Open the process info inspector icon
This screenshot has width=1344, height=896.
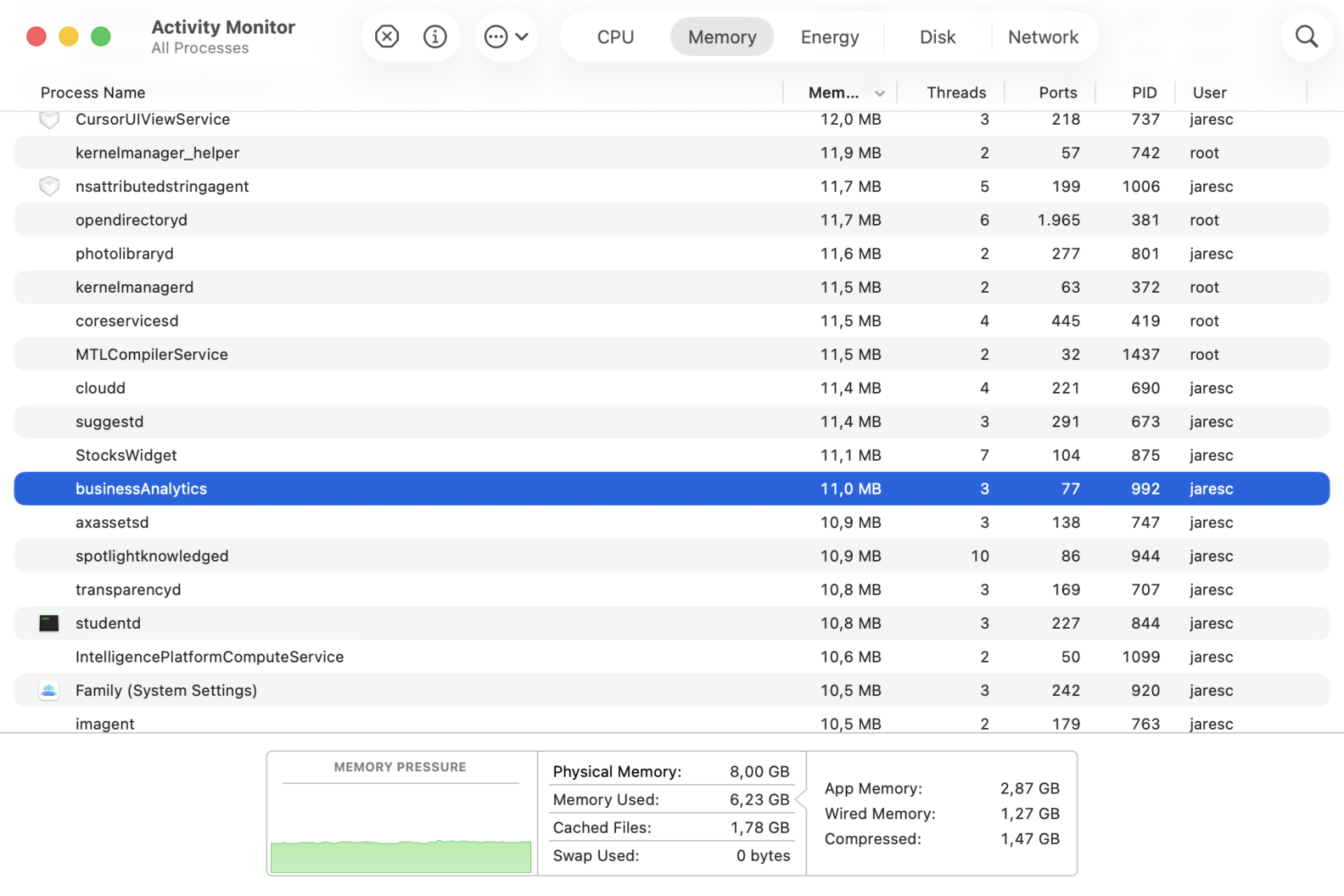434,37
